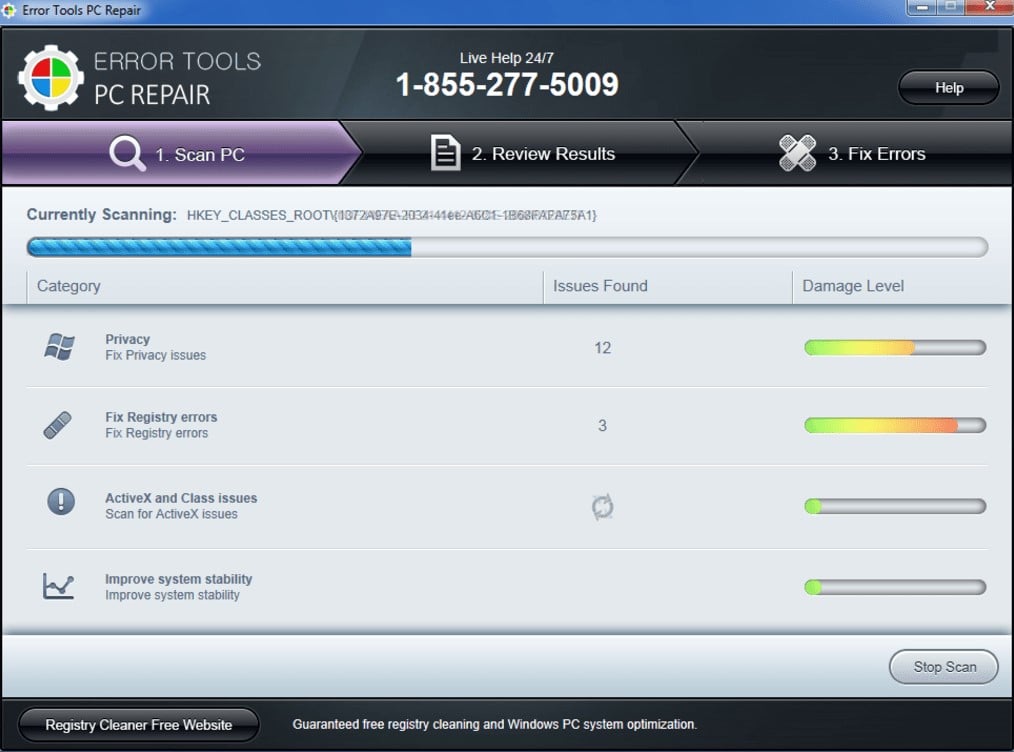The width and height of the screenshot is (1014, 752).
Task: Click the magnifying glass Scan PC icon
Action: 128,154
